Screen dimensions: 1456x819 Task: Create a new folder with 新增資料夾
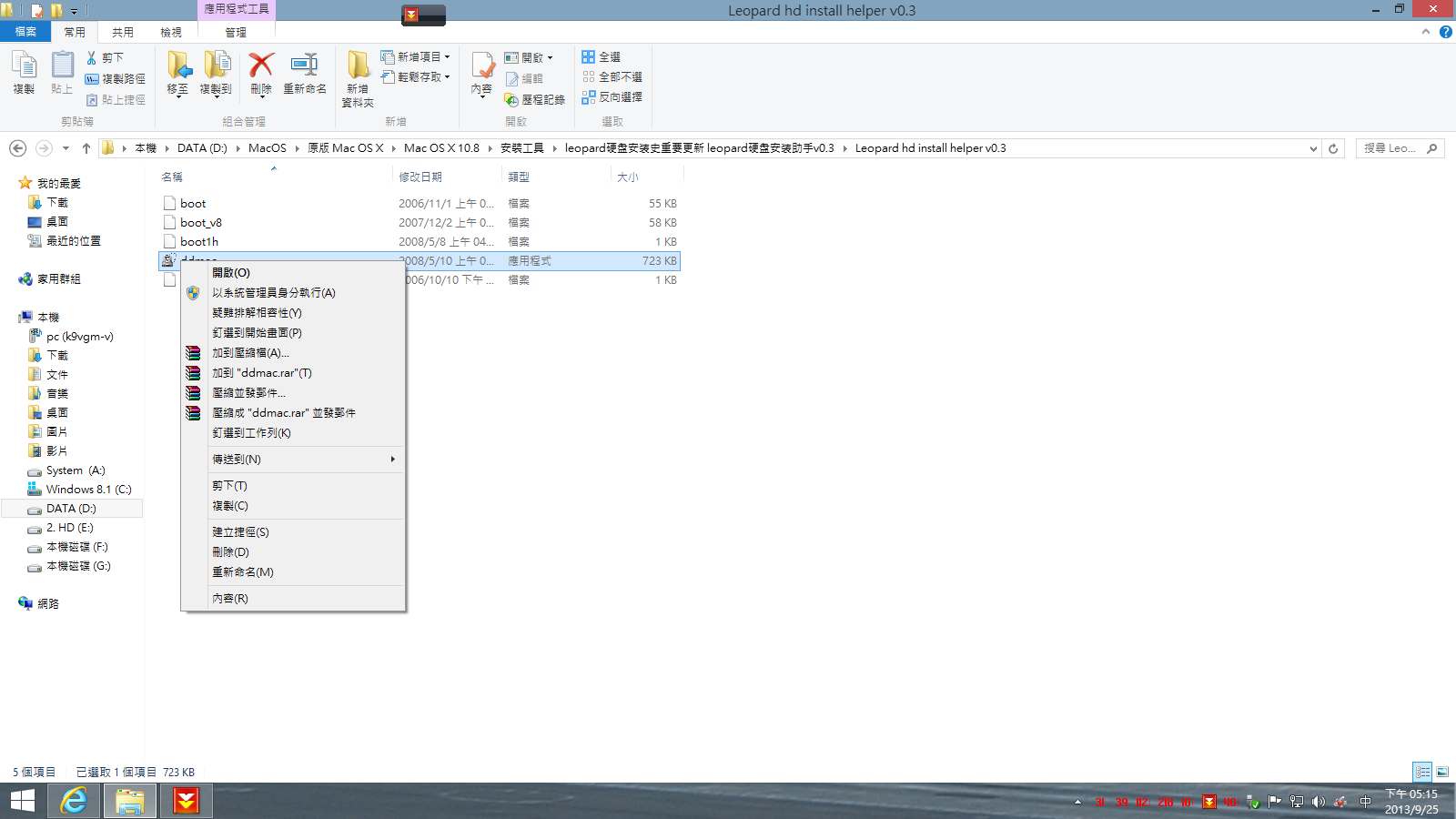pyautogui.click(x=358, y=79)
